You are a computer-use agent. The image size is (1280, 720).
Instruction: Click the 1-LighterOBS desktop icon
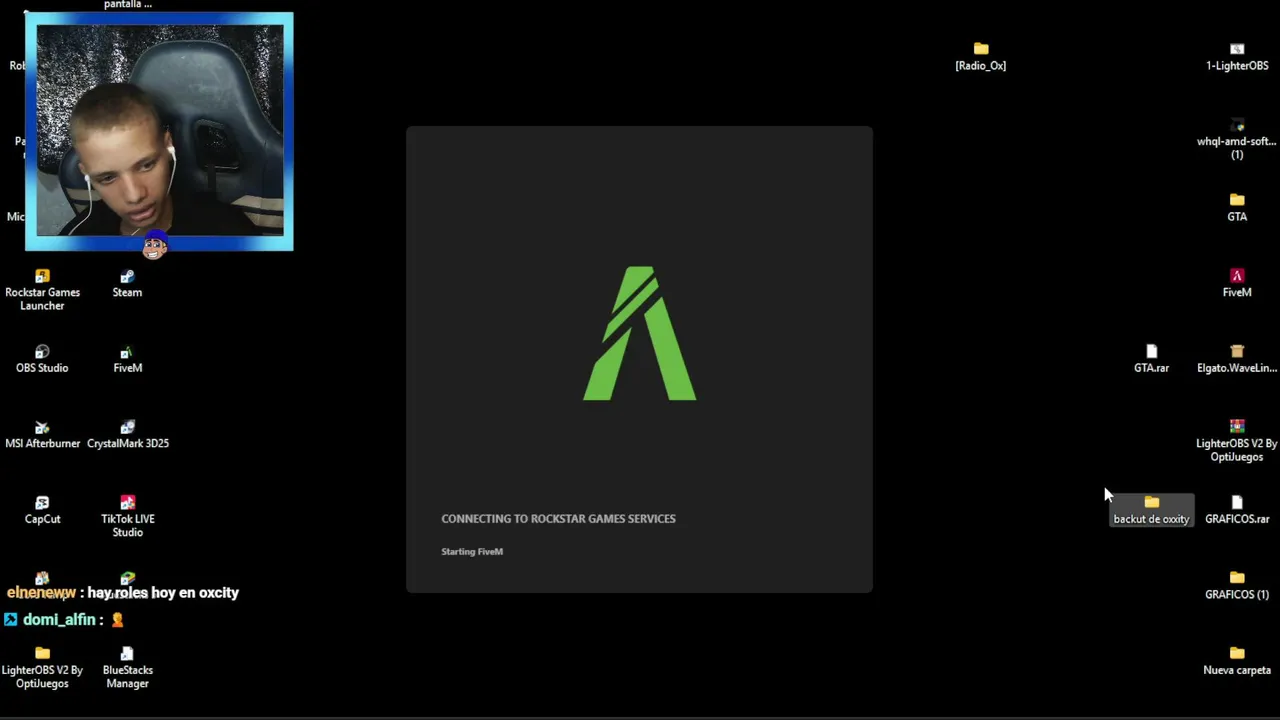(x=1237, y=57)
